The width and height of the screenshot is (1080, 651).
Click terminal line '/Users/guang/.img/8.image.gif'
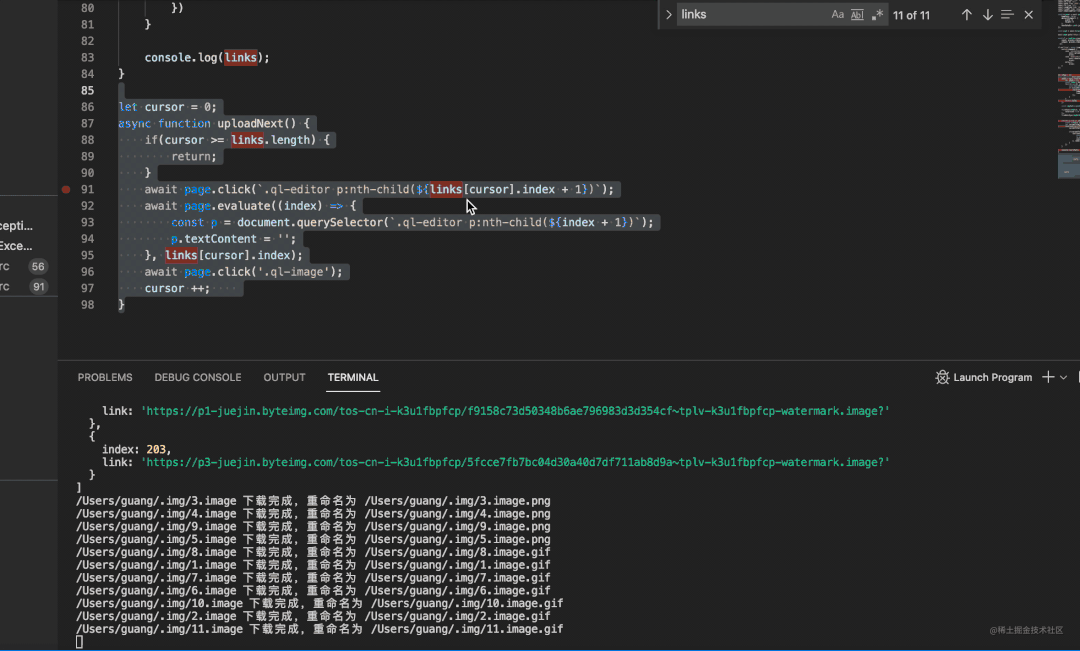pyautogui.click(x=457, y=552)
